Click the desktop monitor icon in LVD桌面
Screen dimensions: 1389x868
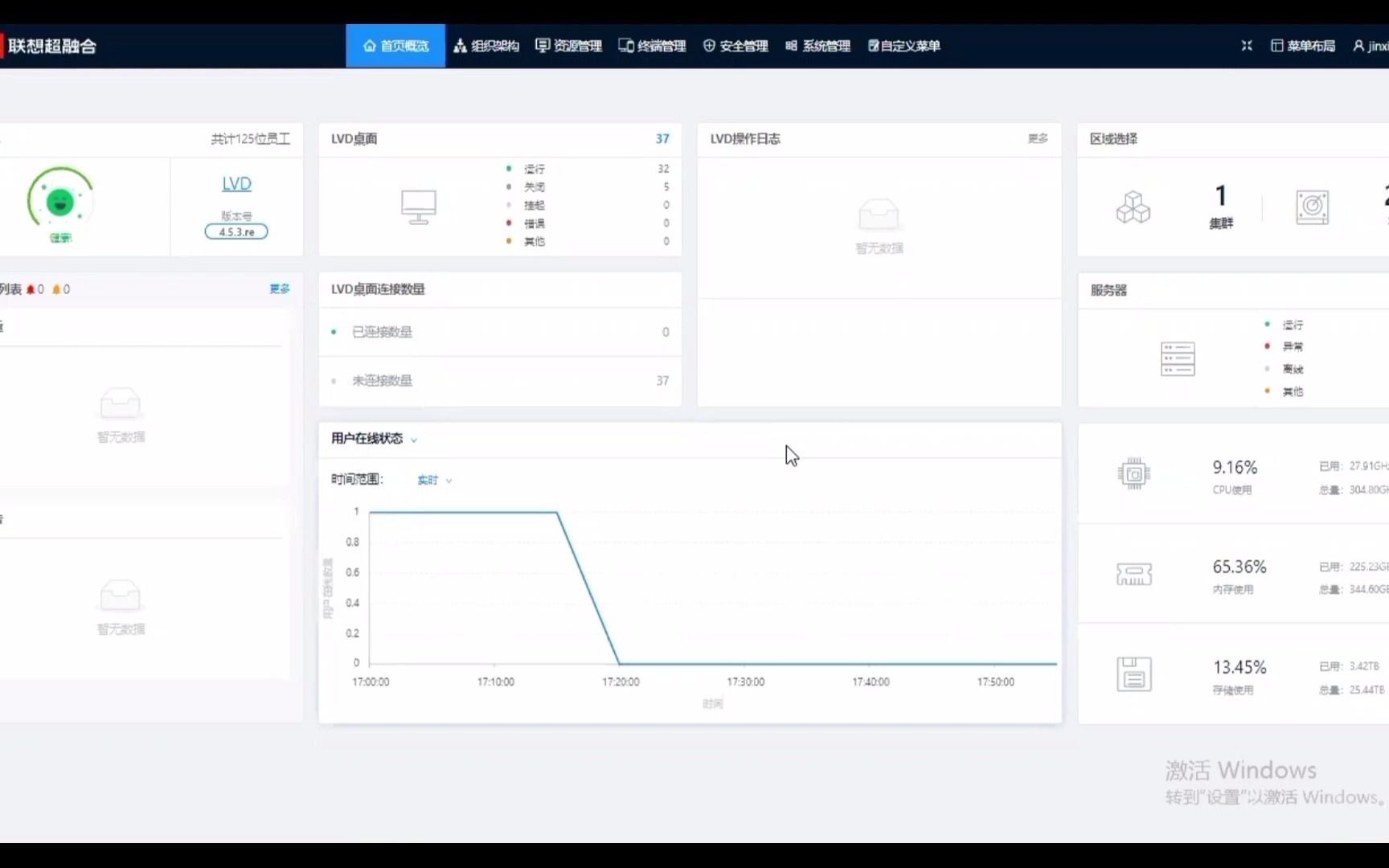click(x=419, y=207)
